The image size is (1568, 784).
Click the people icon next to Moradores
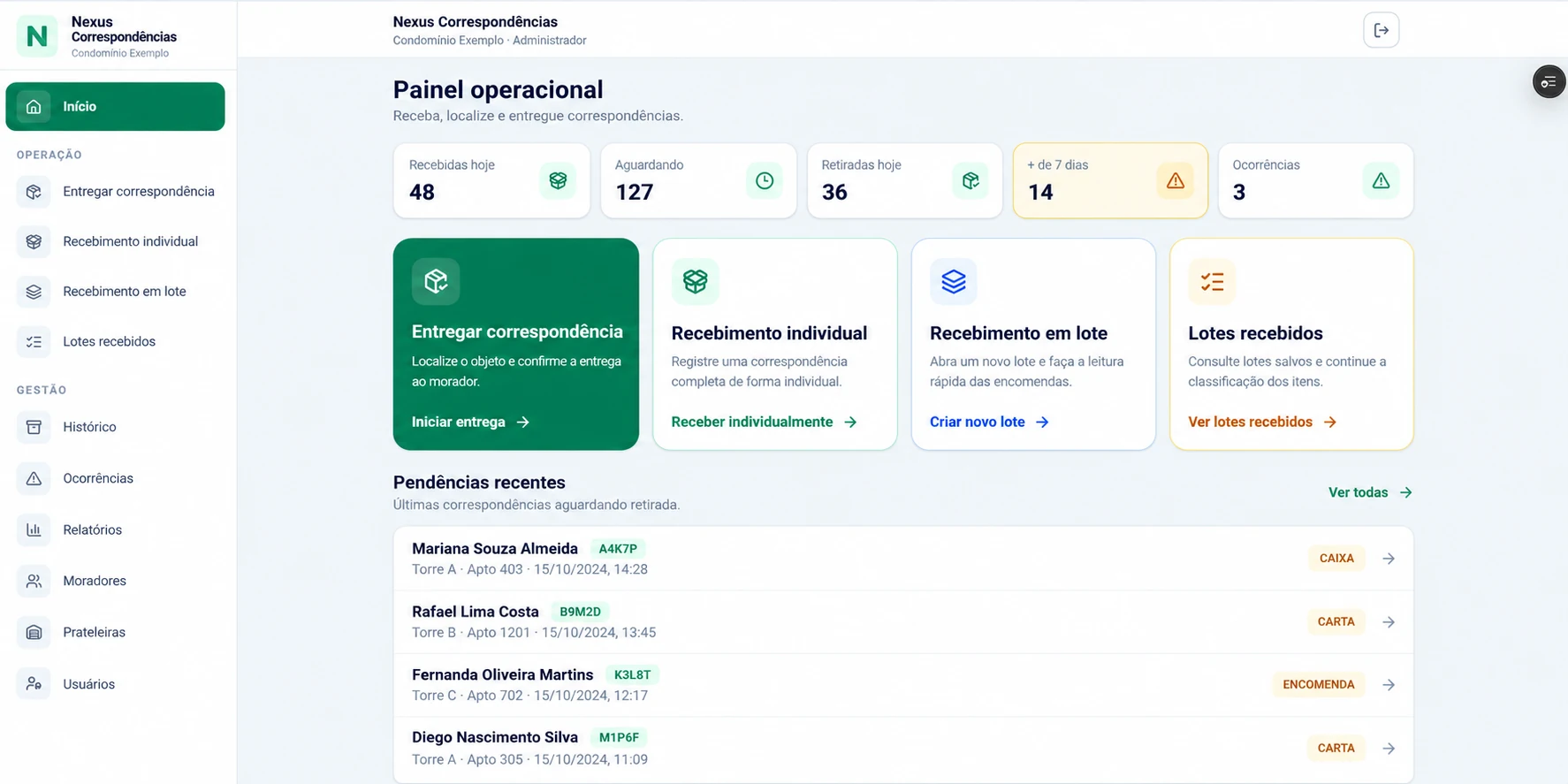click(34, 581)
